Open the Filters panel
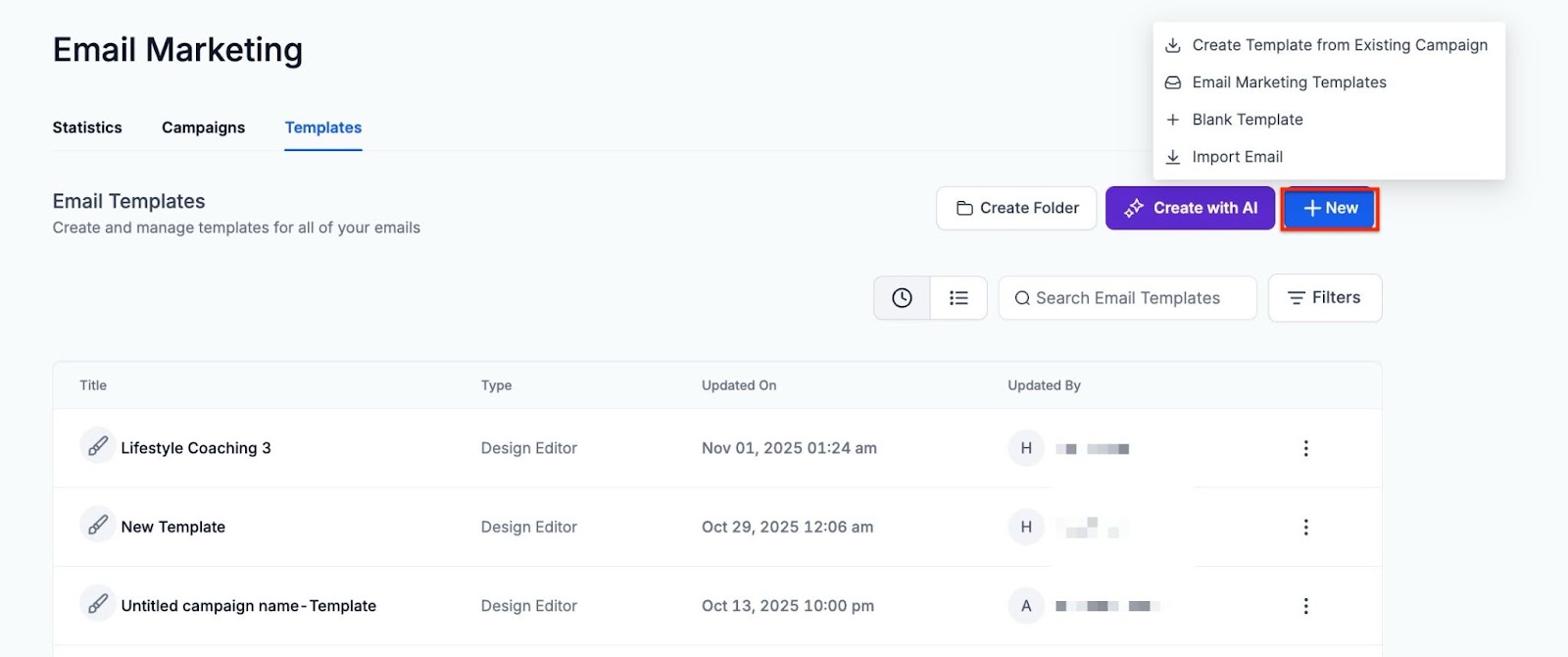 [1325, 298]
